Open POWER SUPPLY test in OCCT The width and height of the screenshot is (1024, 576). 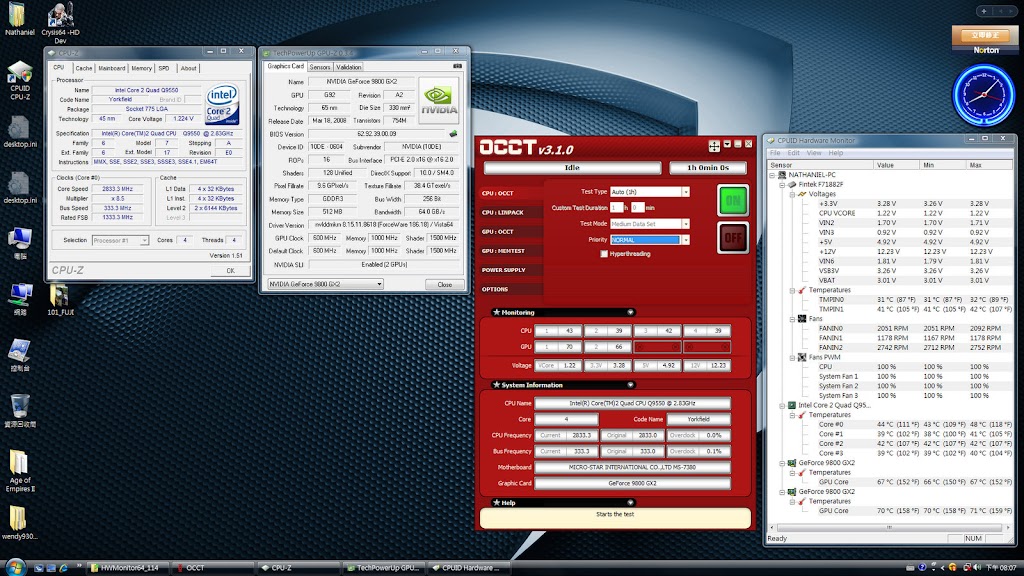511,270
